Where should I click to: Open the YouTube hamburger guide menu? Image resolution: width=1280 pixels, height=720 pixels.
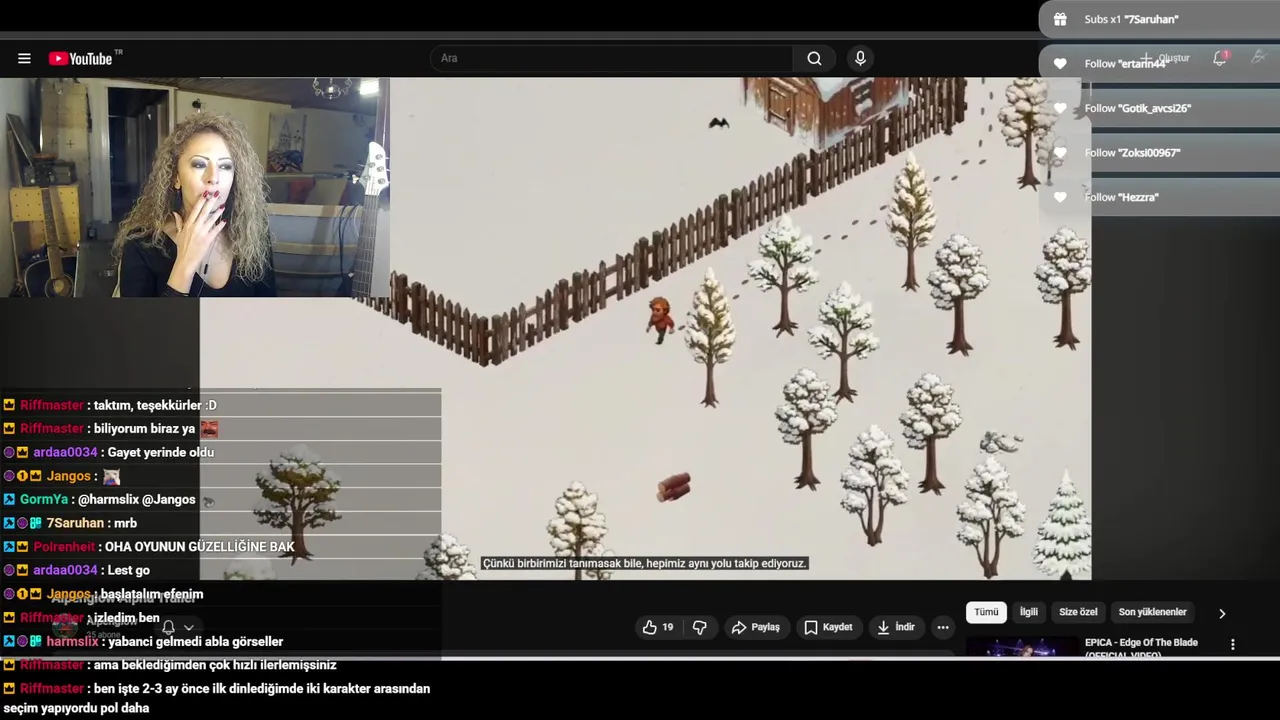[x=24, y=58]
